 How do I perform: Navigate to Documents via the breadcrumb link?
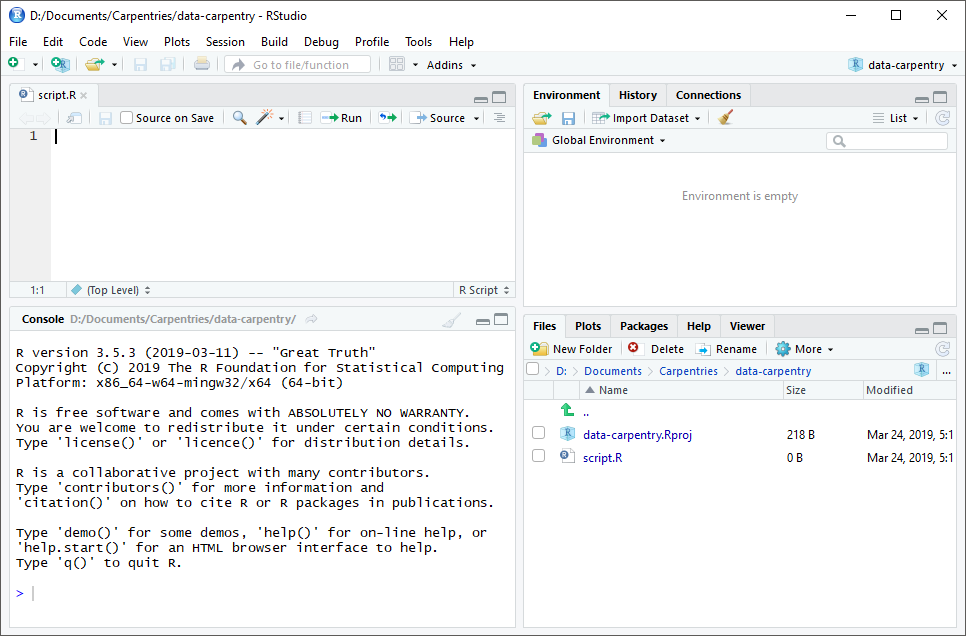point(612,370)
